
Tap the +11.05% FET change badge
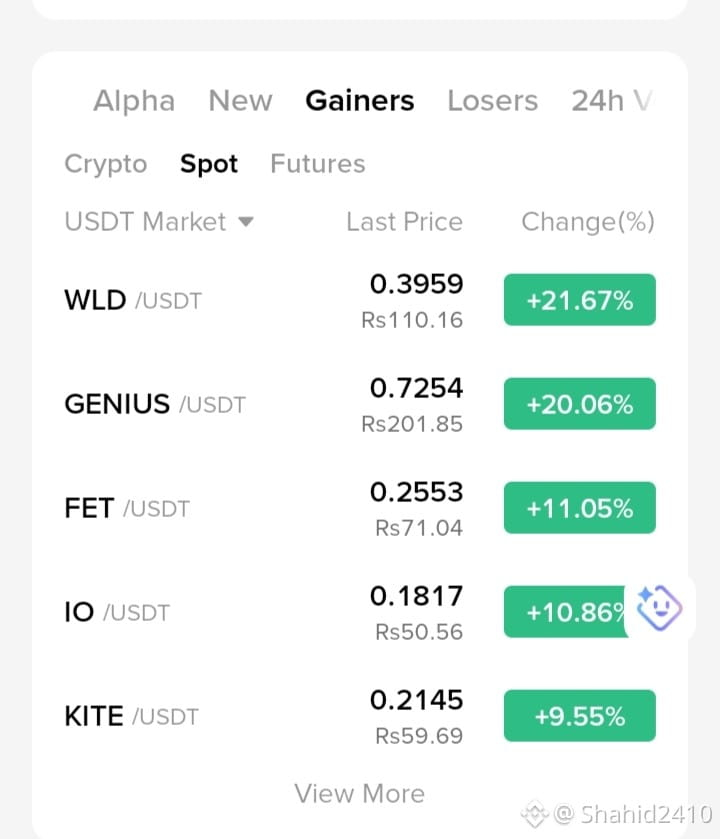(580, 508)
